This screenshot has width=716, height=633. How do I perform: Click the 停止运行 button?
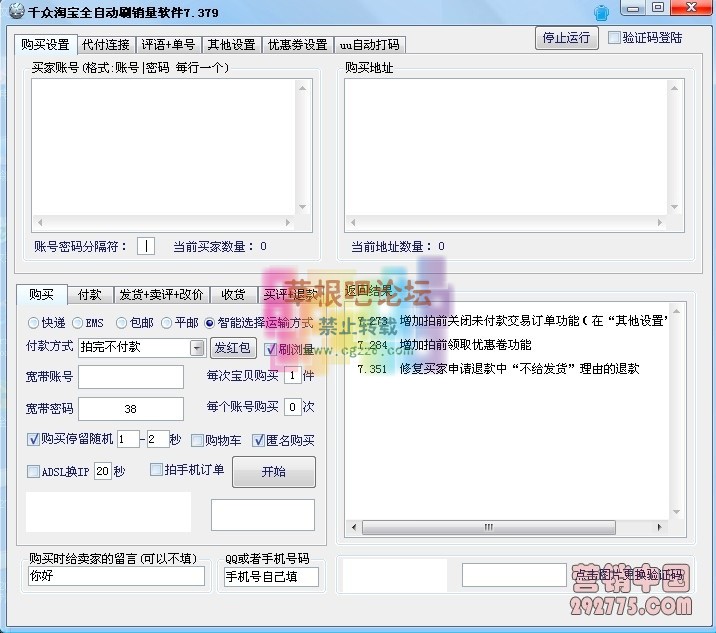coord(566,38)
